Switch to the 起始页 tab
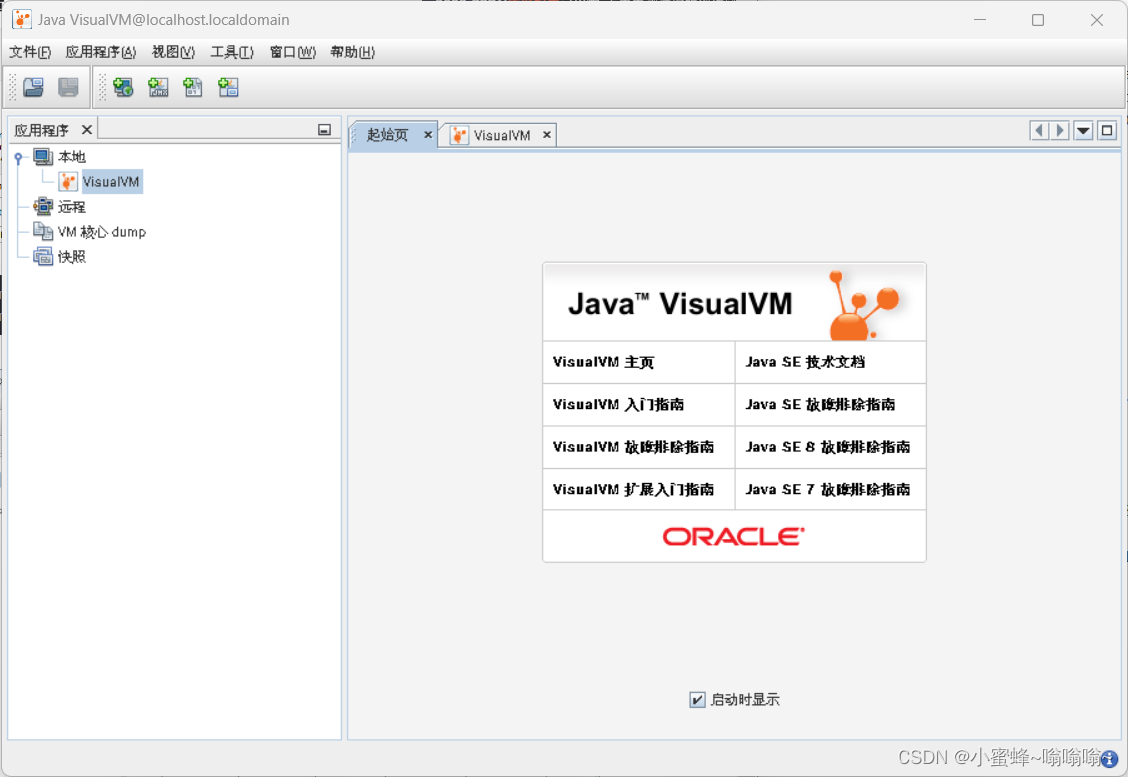 tap(387, 135)
